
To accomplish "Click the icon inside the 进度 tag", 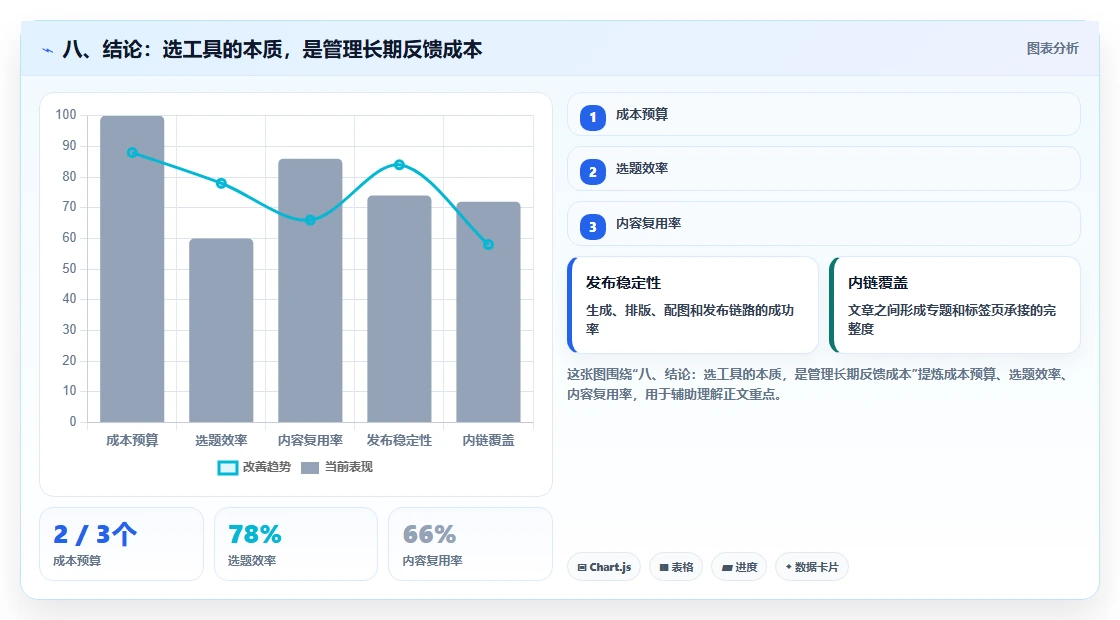I will pyautogui.click(x=727, y=567).
